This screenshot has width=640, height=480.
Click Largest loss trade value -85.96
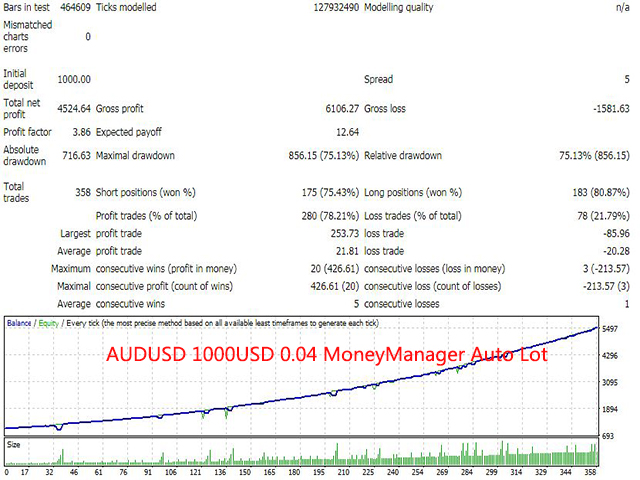click(616, 233)
